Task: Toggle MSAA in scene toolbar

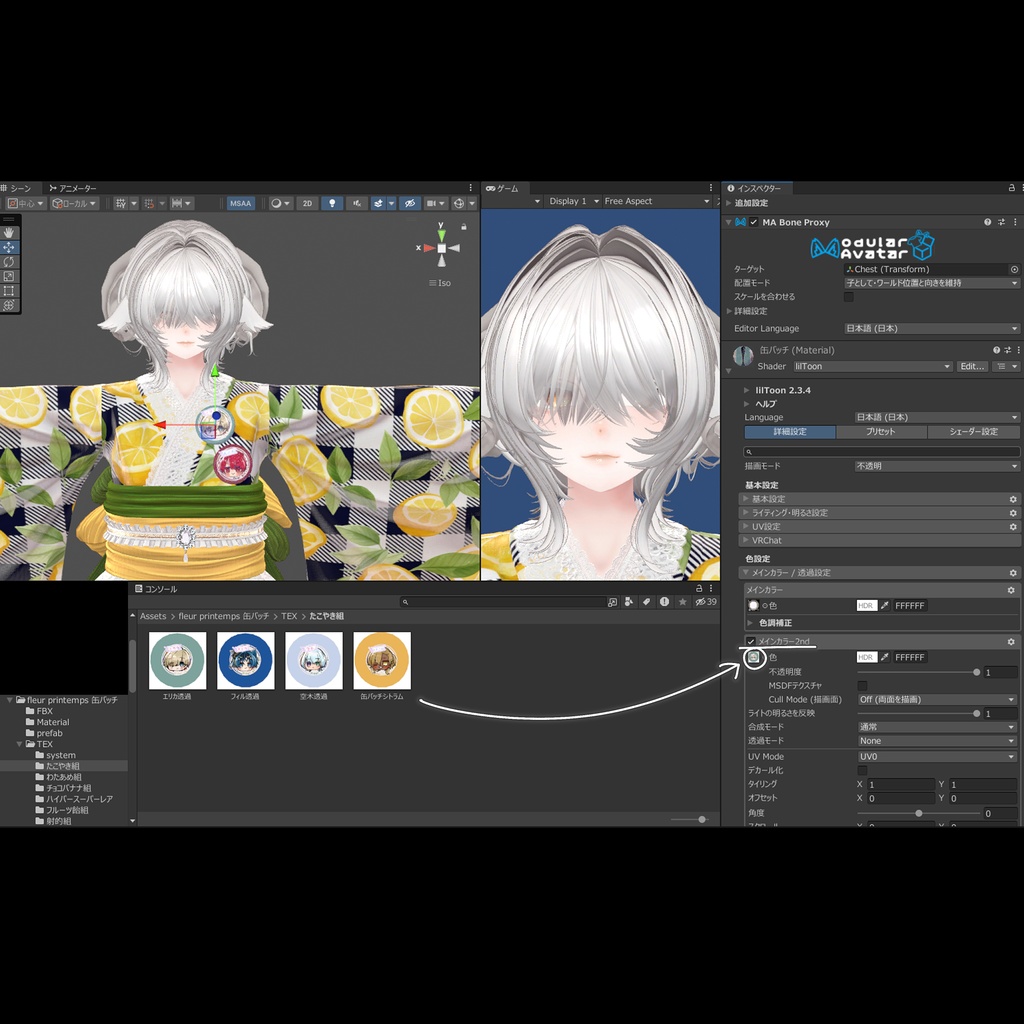Action: coord(240,203)
